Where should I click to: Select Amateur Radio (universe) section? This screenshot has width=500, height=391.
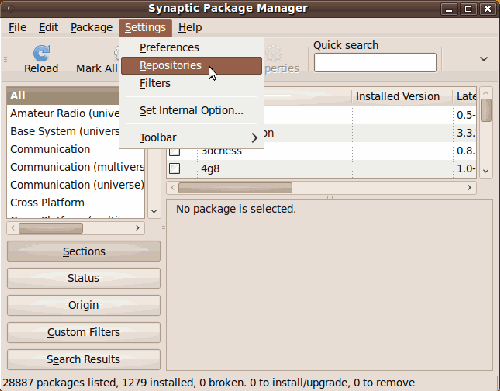pos(63,113)
